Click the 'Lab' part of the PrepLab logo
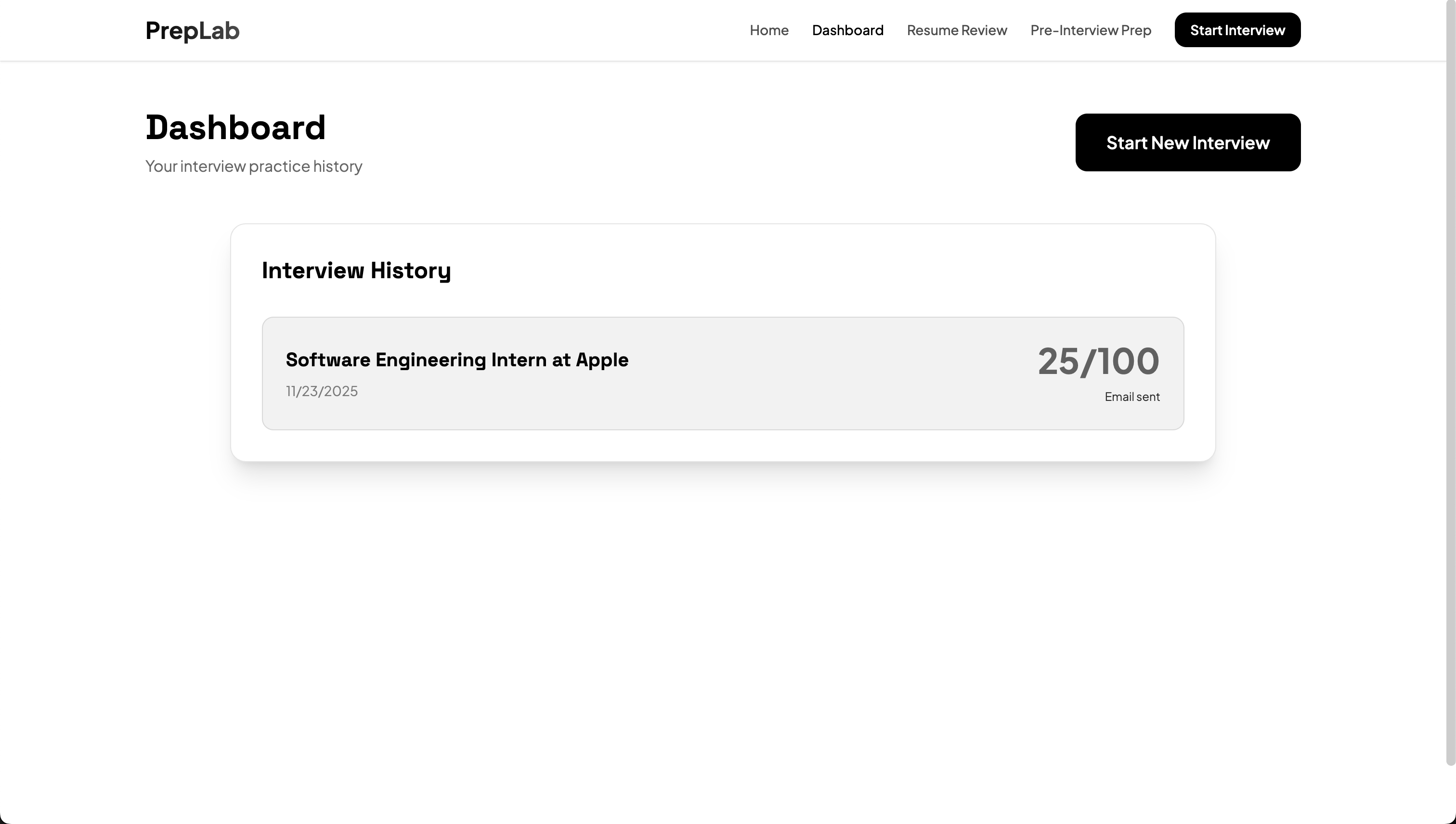Image resolution: width=1456 pixels, height=824 pixels. [x=219, y=30]
